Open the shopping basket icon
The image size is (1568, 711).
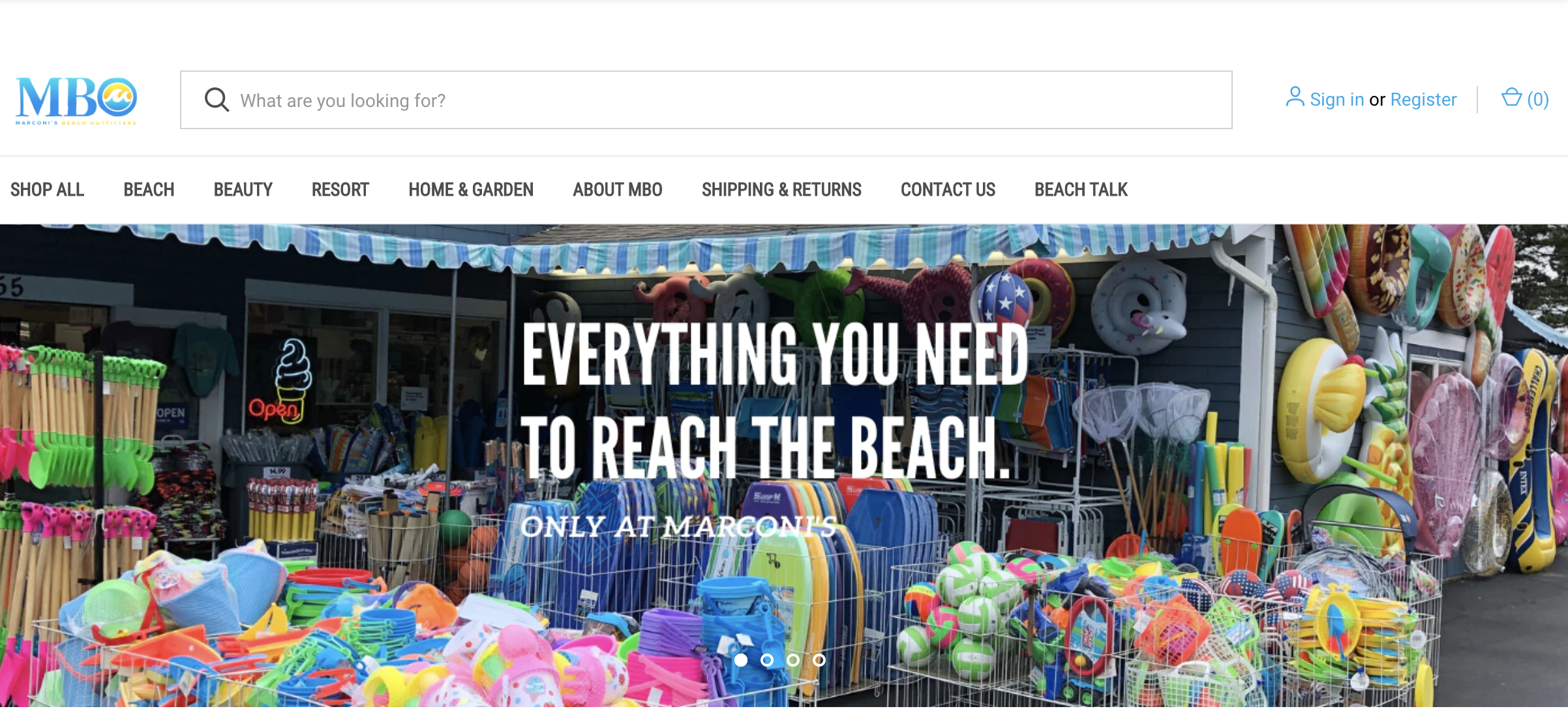click(1511, 97)
